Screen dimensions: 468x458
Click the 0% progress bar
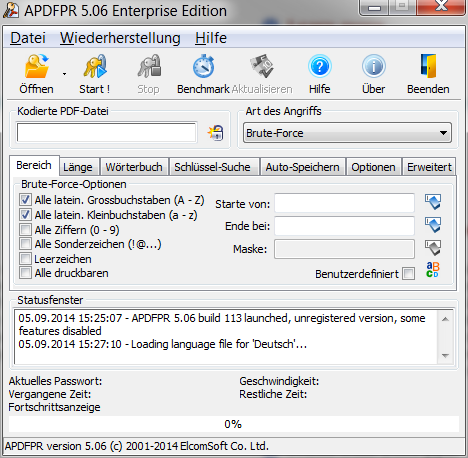233,424
